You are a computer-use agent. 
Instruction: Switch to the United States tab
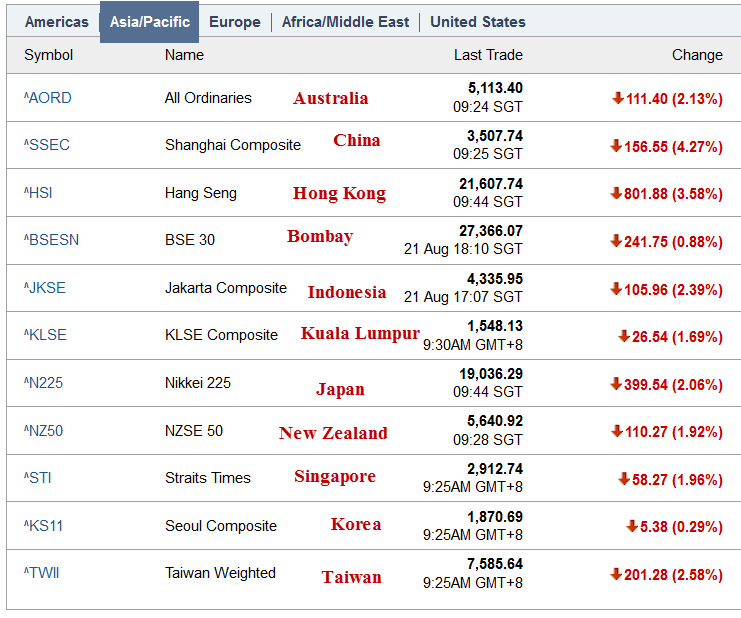(x=477, y=21)
